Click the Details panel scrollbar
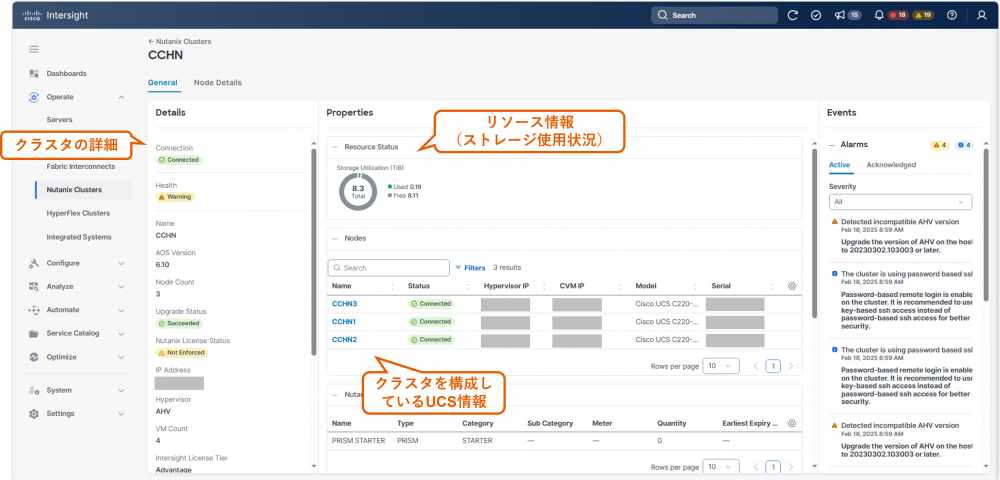 coord(312,252)
